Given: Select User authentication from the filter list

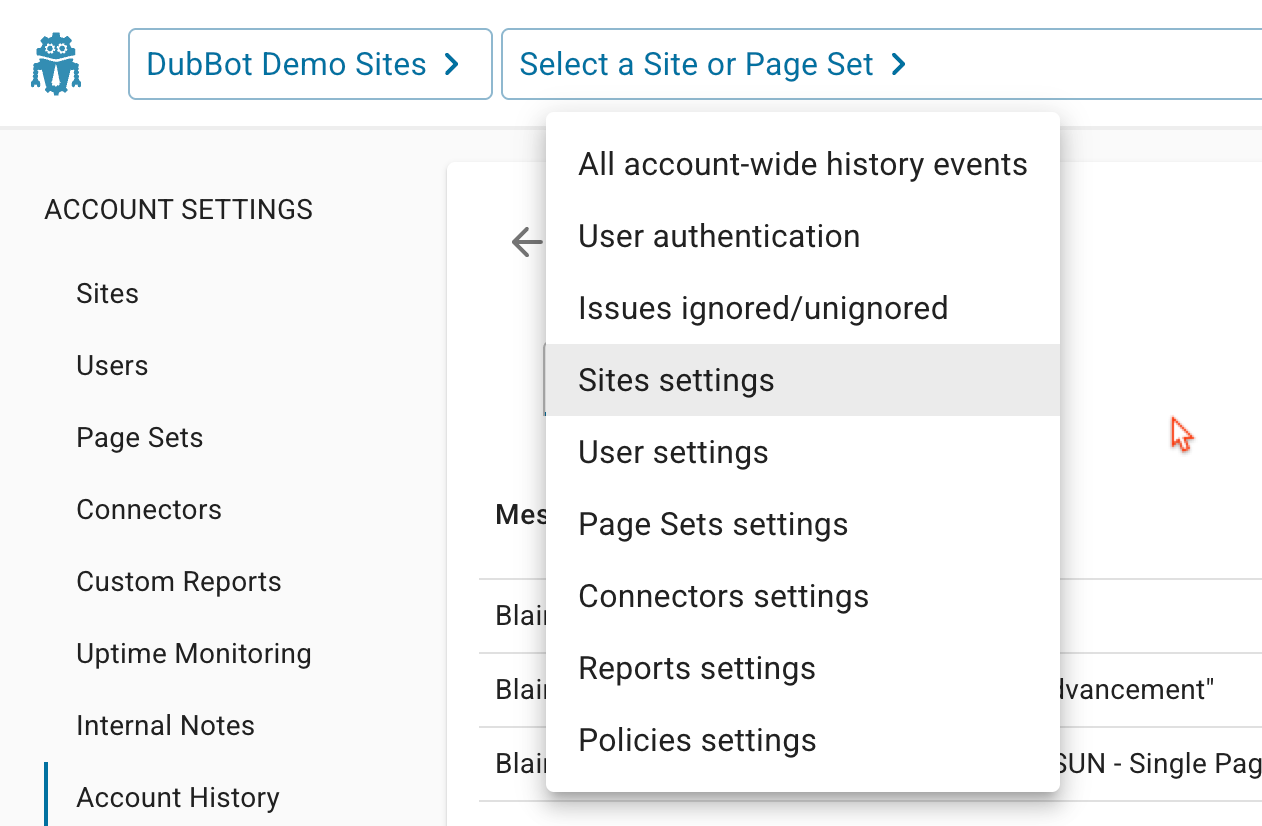Looking at the screenshot, I should pos(719,236).
